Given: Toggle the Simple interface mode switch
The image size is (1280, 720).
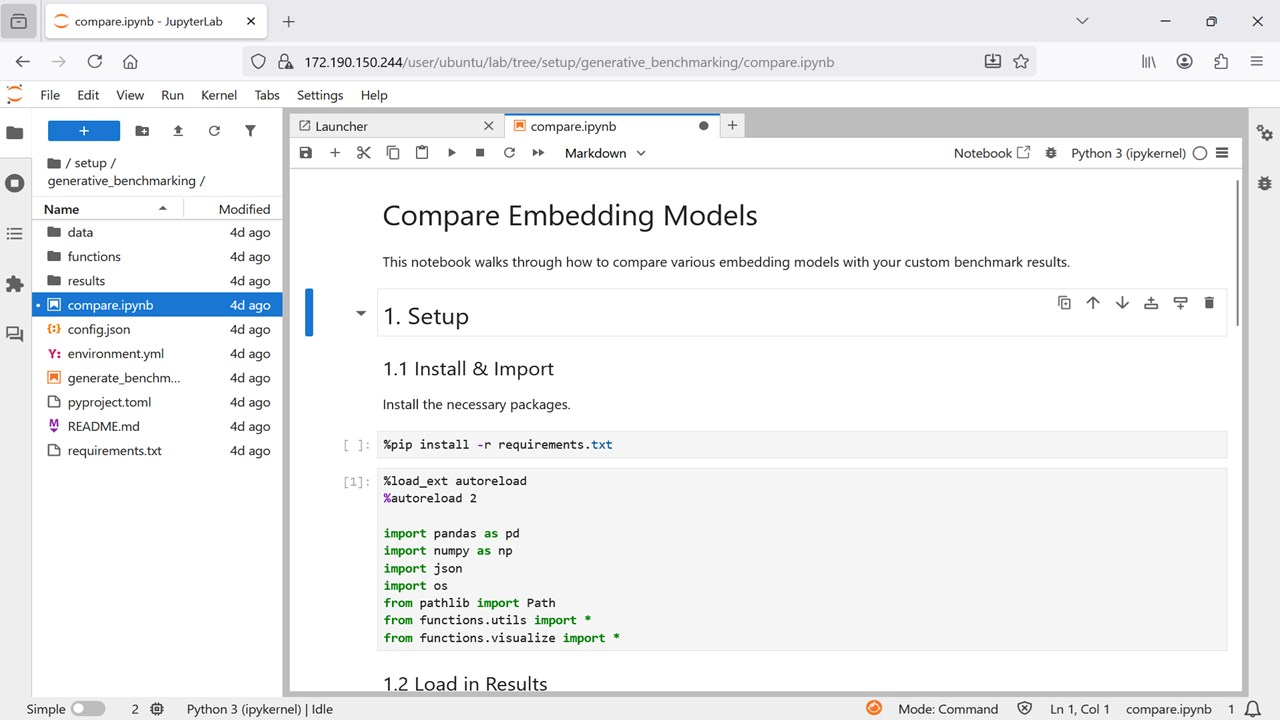Looking at the screenshot, I should pyautogui.click(x=87, y=709).
